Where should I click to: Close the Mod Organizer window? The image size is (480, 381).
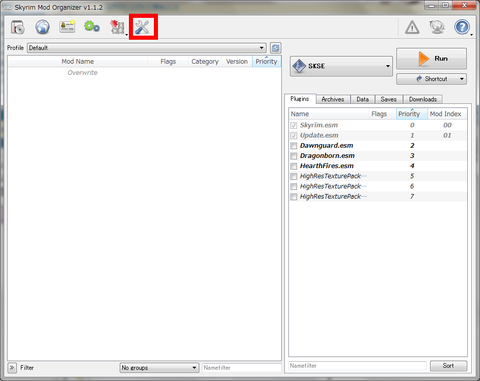coord(464,5)
